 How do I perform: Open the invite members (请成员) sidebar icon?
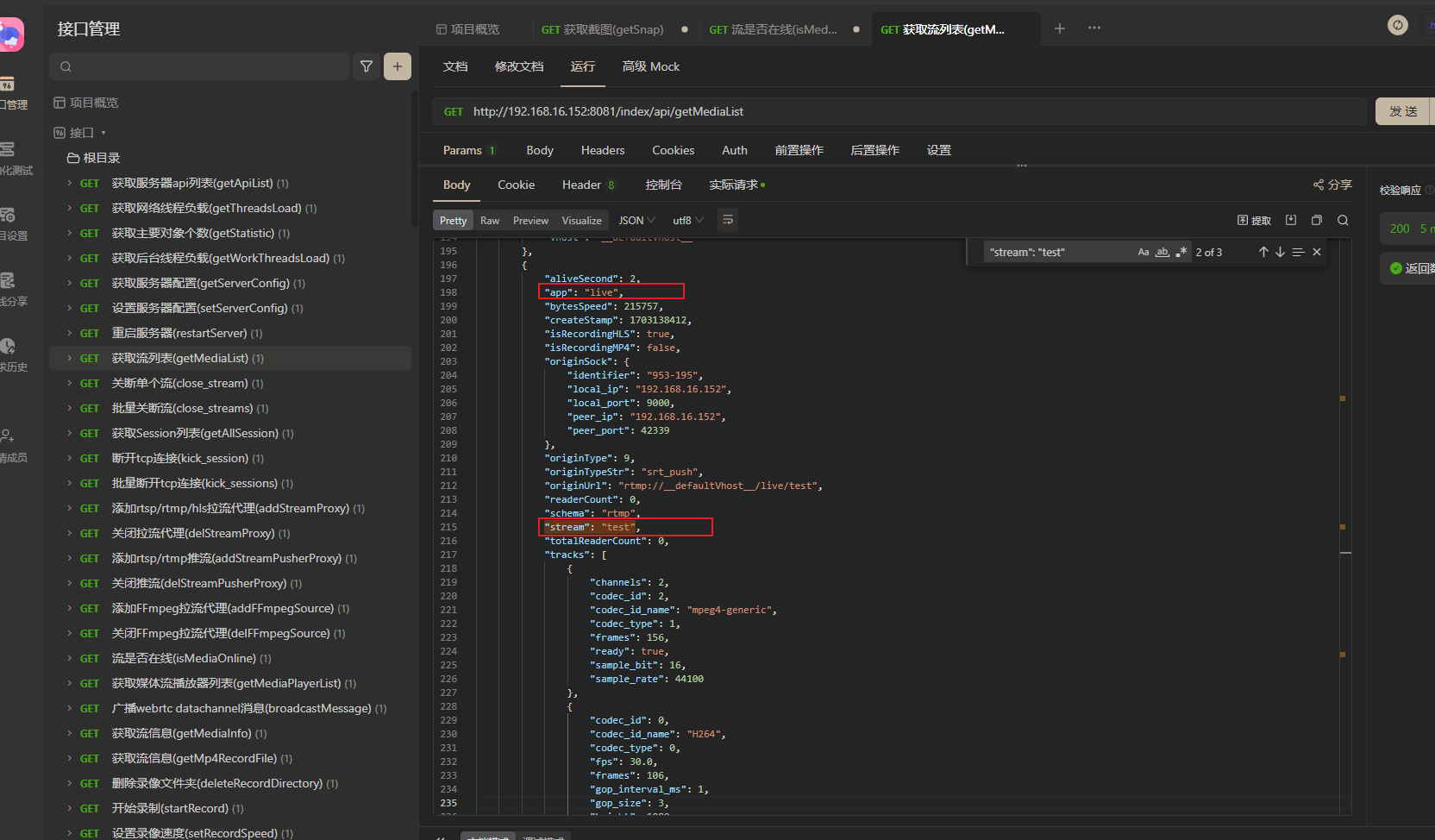[8, 436]
